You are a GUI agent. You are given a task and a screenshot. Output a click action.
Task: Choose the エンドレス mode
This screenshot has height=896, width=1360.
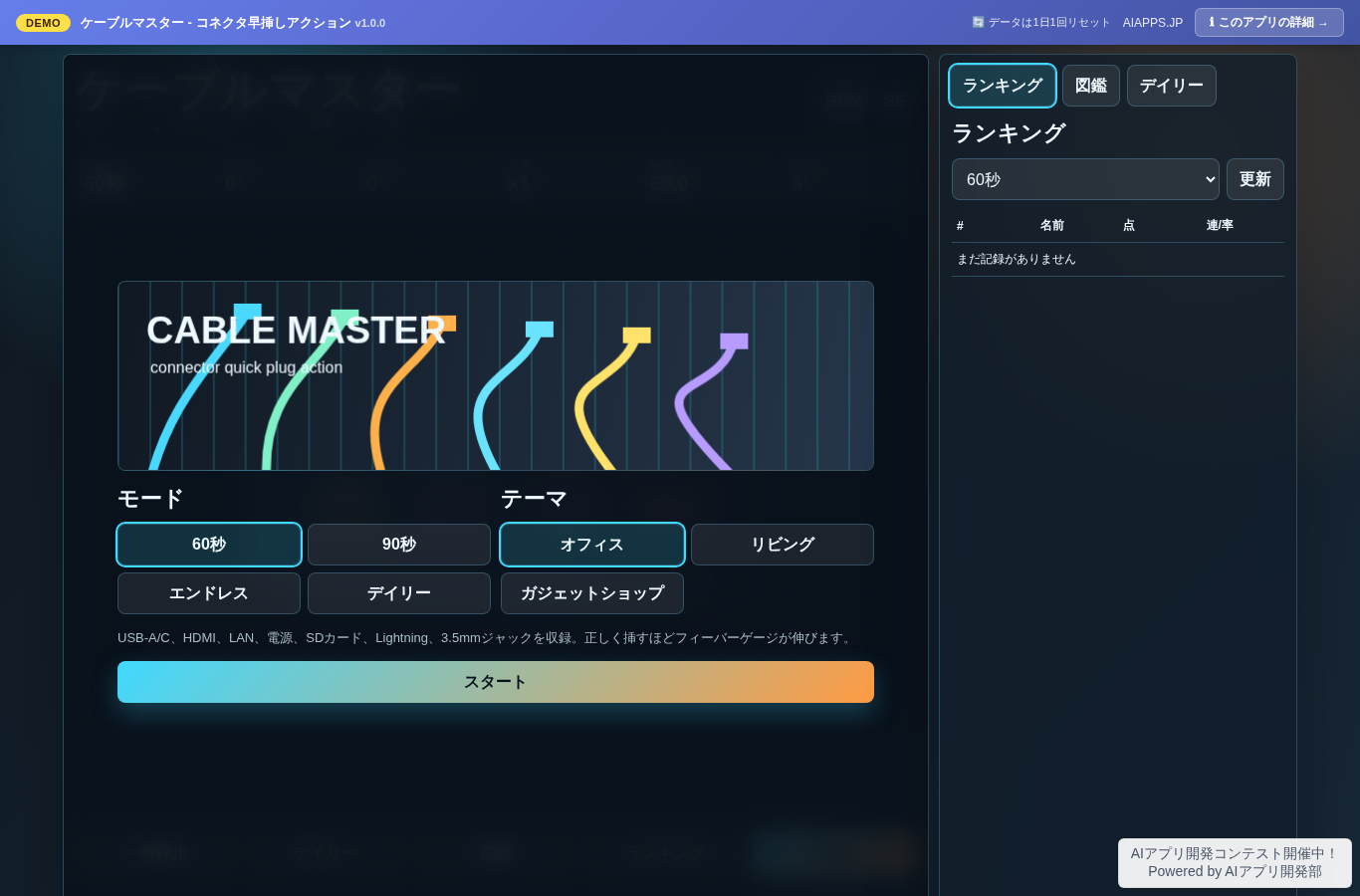tap(209, 593)
